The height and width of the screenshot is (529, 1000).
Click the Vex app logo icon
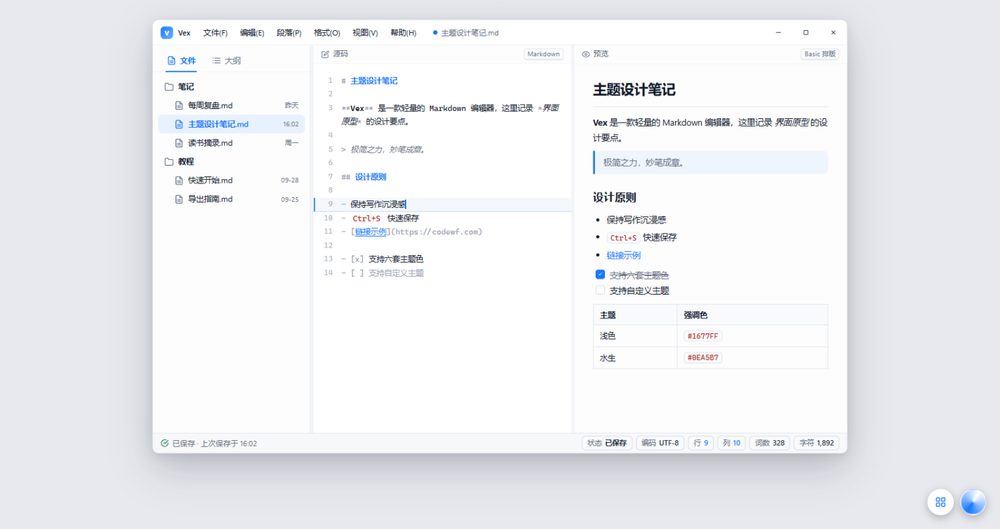[x=166, y=33]
